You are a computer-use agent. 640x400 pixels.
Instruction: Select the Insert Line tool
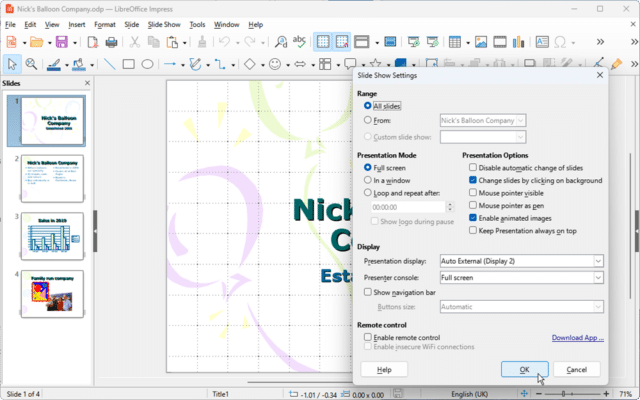point(109,64)
